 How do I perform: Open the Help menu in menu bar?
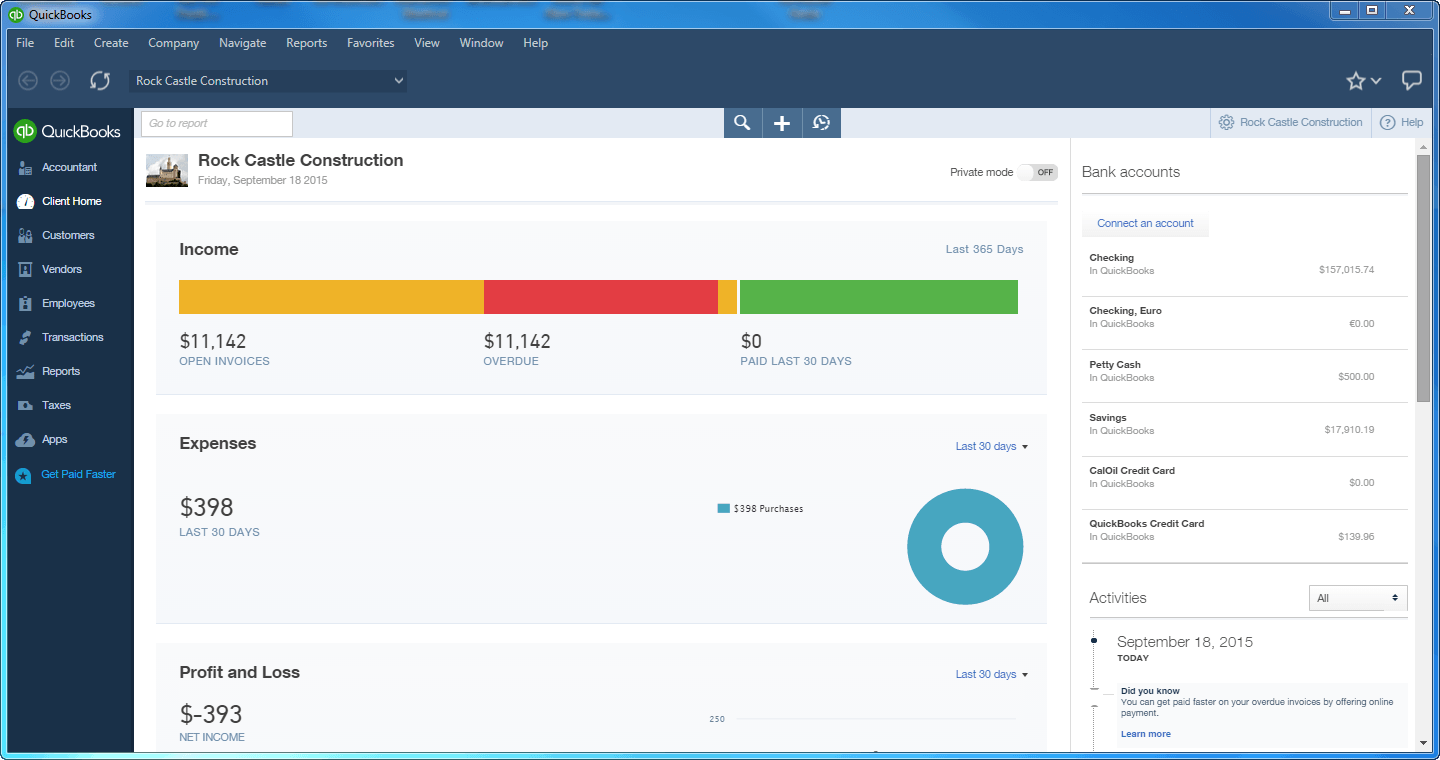click(535, 43)
